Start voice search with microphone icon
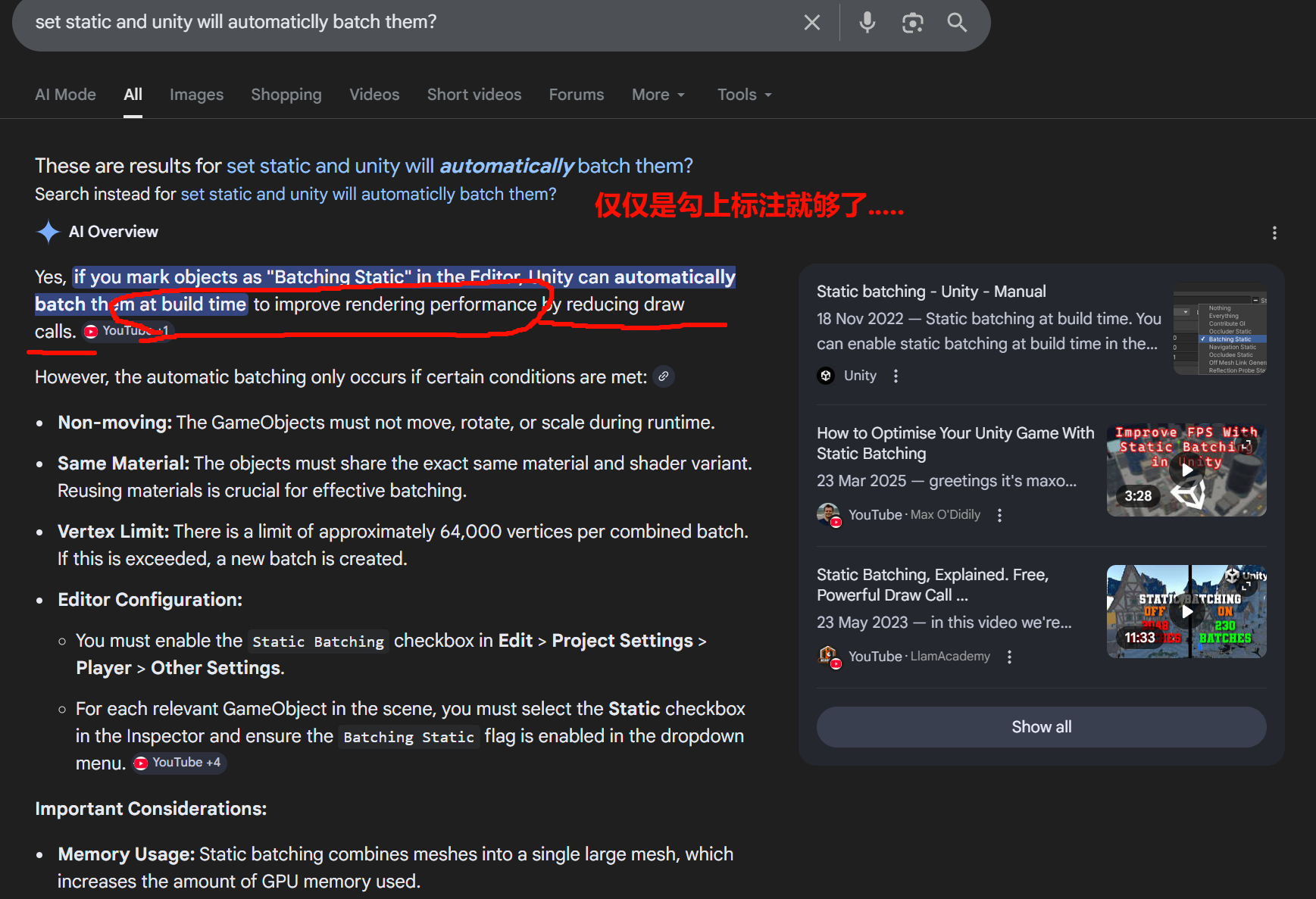Image resolution: width=1316 pixels, height=899 pixels. (867, 23)
